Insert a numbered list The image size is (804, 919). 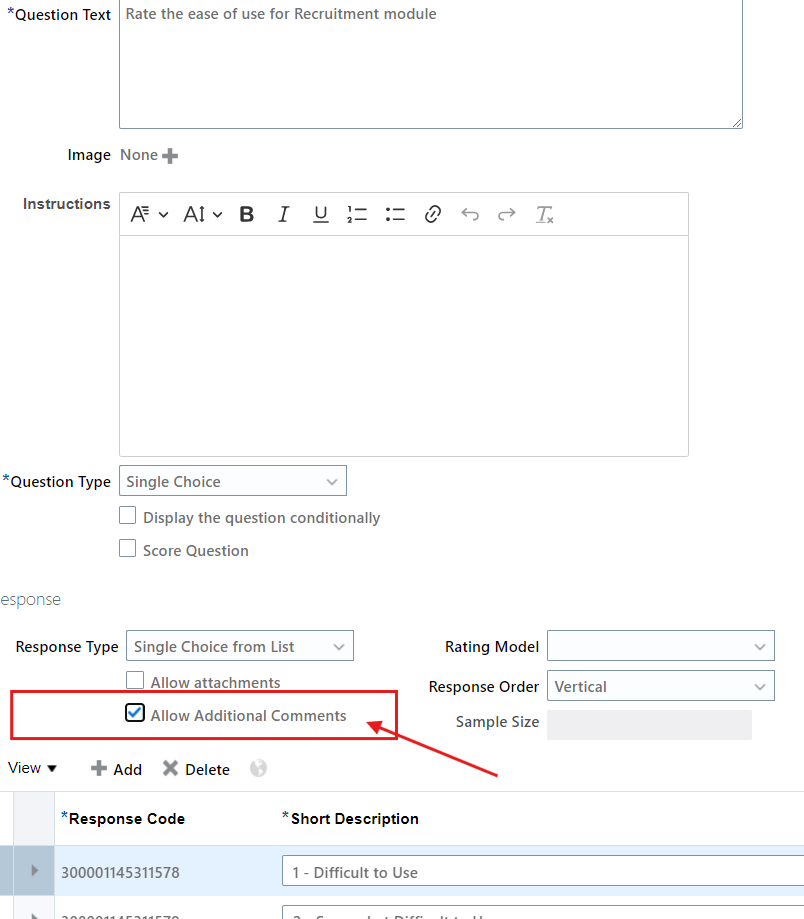click(357, 213)
